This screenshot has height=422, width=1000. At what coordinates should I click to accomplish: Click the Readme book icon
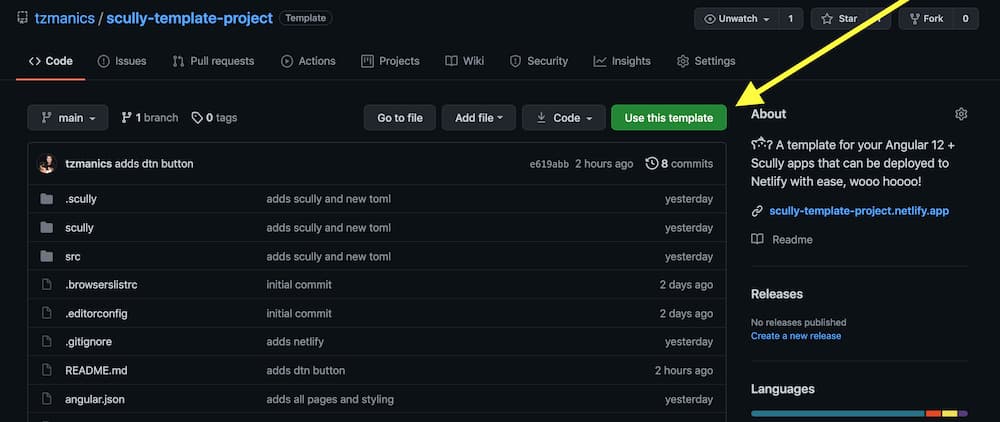point(758,240)
